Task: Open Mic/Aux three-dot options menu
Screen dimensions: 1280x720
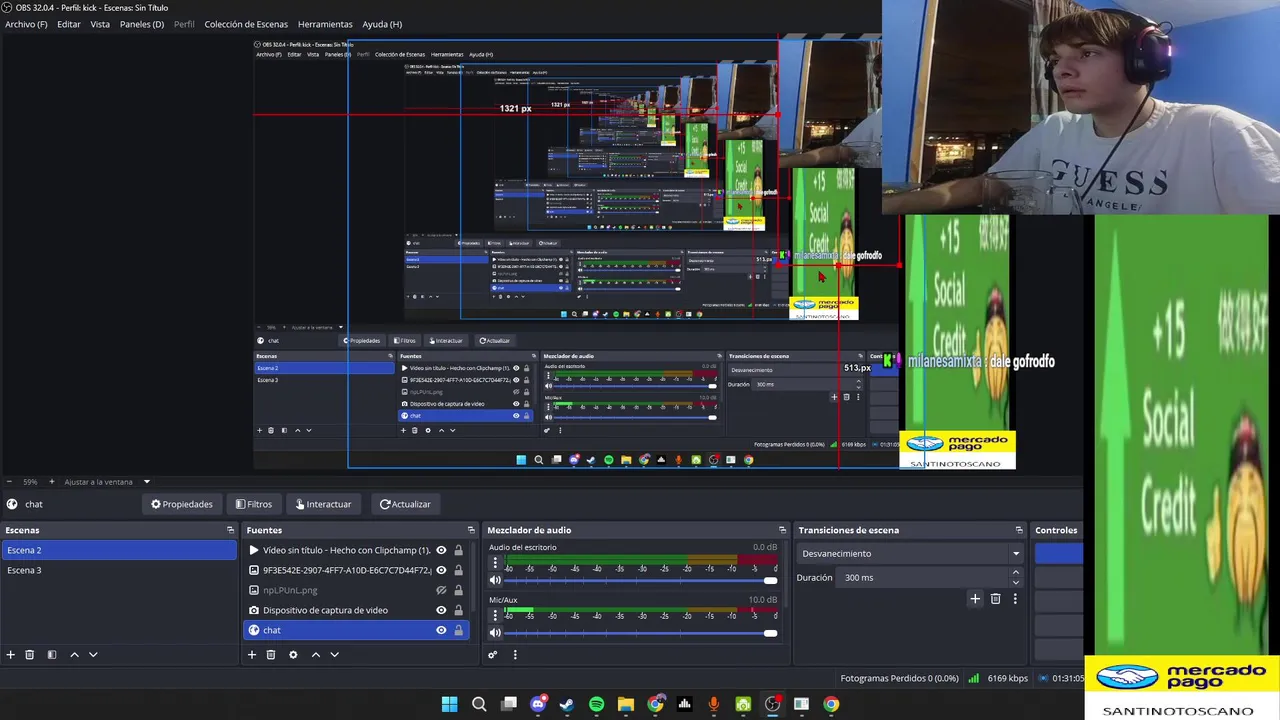Action: [x=495, y=615]
